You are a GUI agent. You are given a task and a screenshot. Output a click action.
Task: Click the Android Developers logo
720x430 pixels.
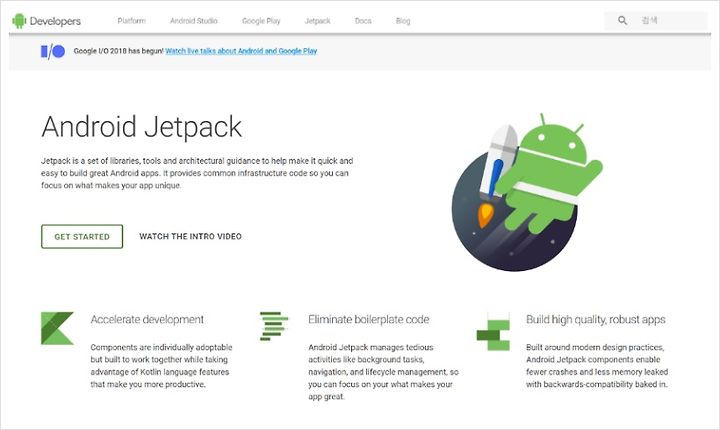click(46, 21)
